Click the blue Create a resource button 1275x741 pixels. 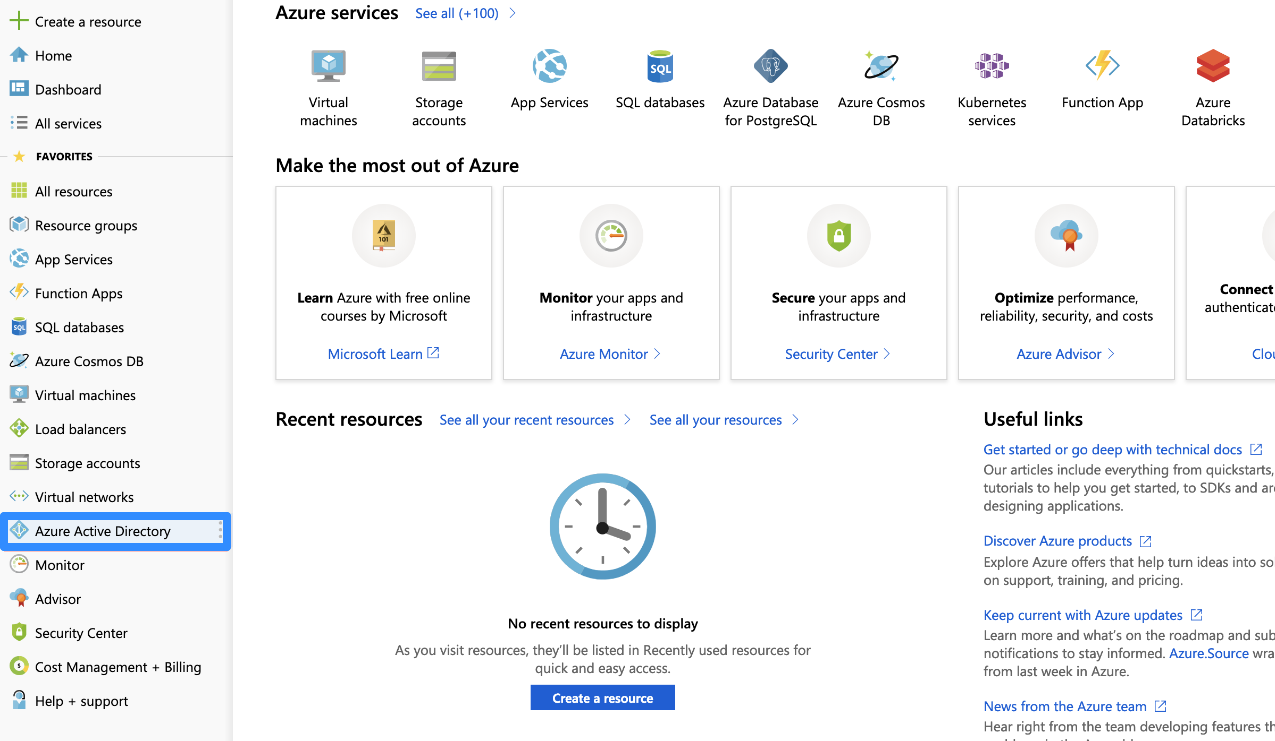pyautogui.click(x=603, y=698)
